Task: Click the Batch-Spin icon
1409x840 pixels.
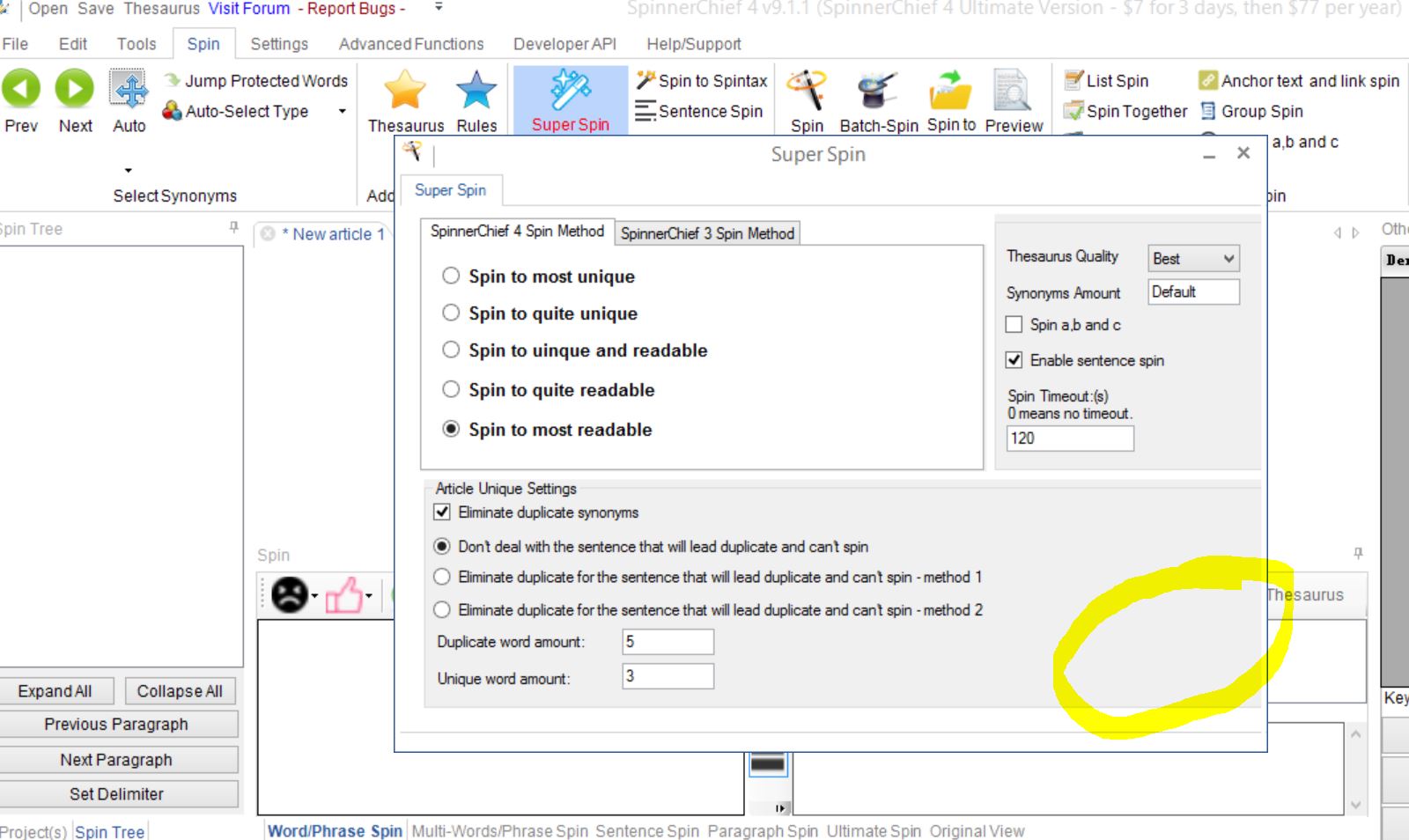Action: coord(878,90)
